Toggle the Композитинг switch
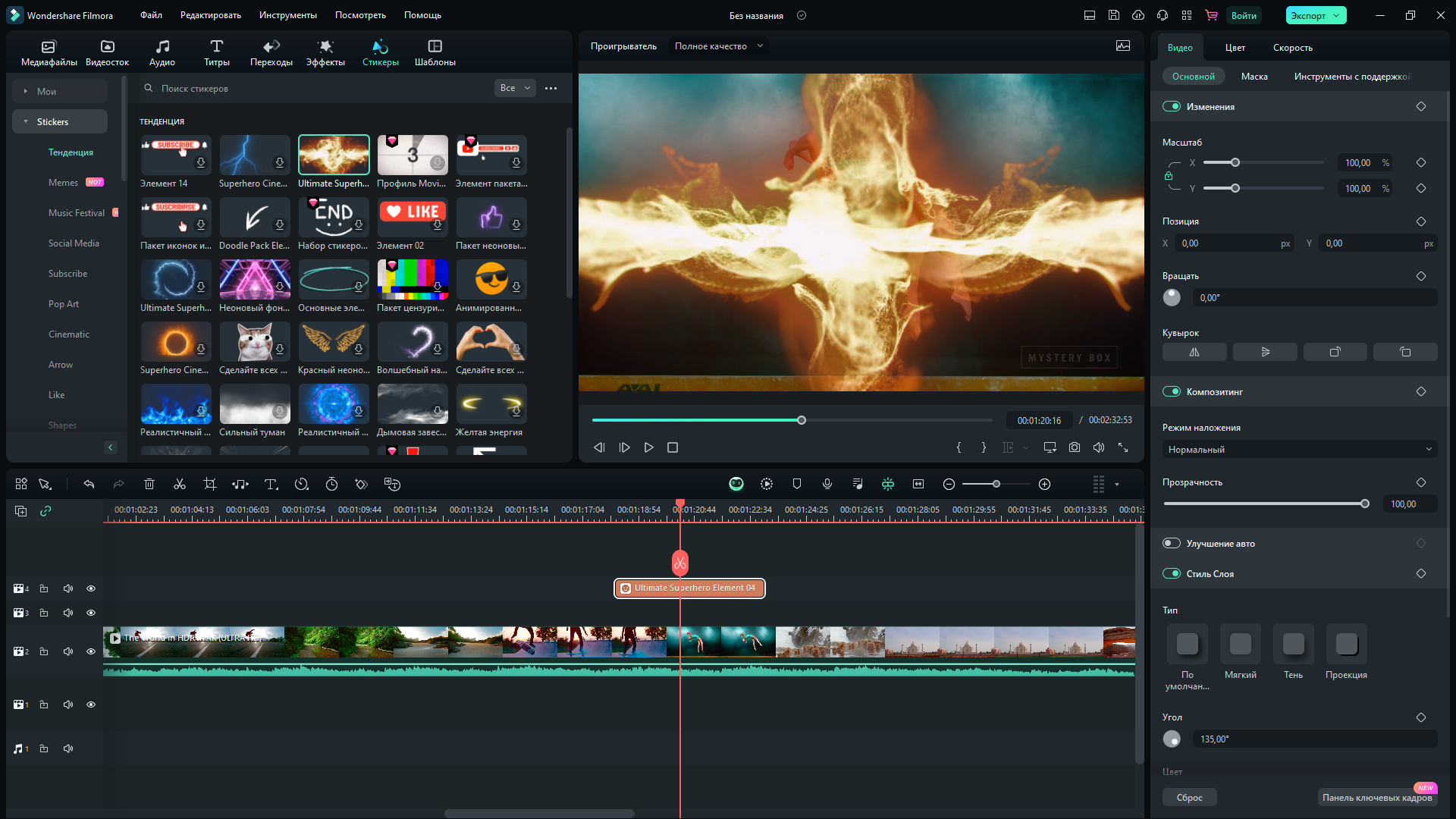1456x819 pixels. tap(1172, 391)
